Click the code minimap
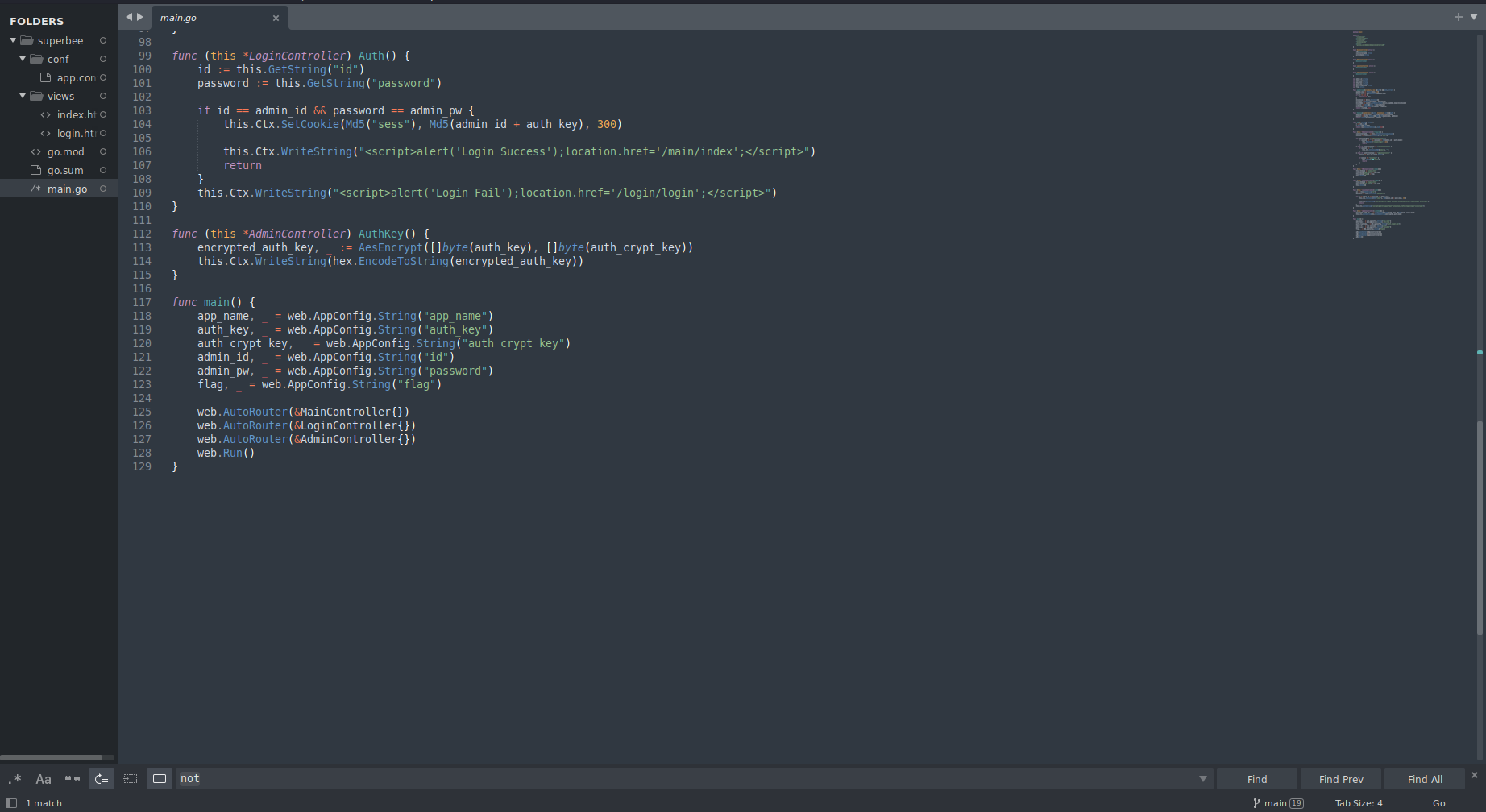The width and height of the screenshot is (1486, 812). pyautogui.click(x=1390, y=135)
